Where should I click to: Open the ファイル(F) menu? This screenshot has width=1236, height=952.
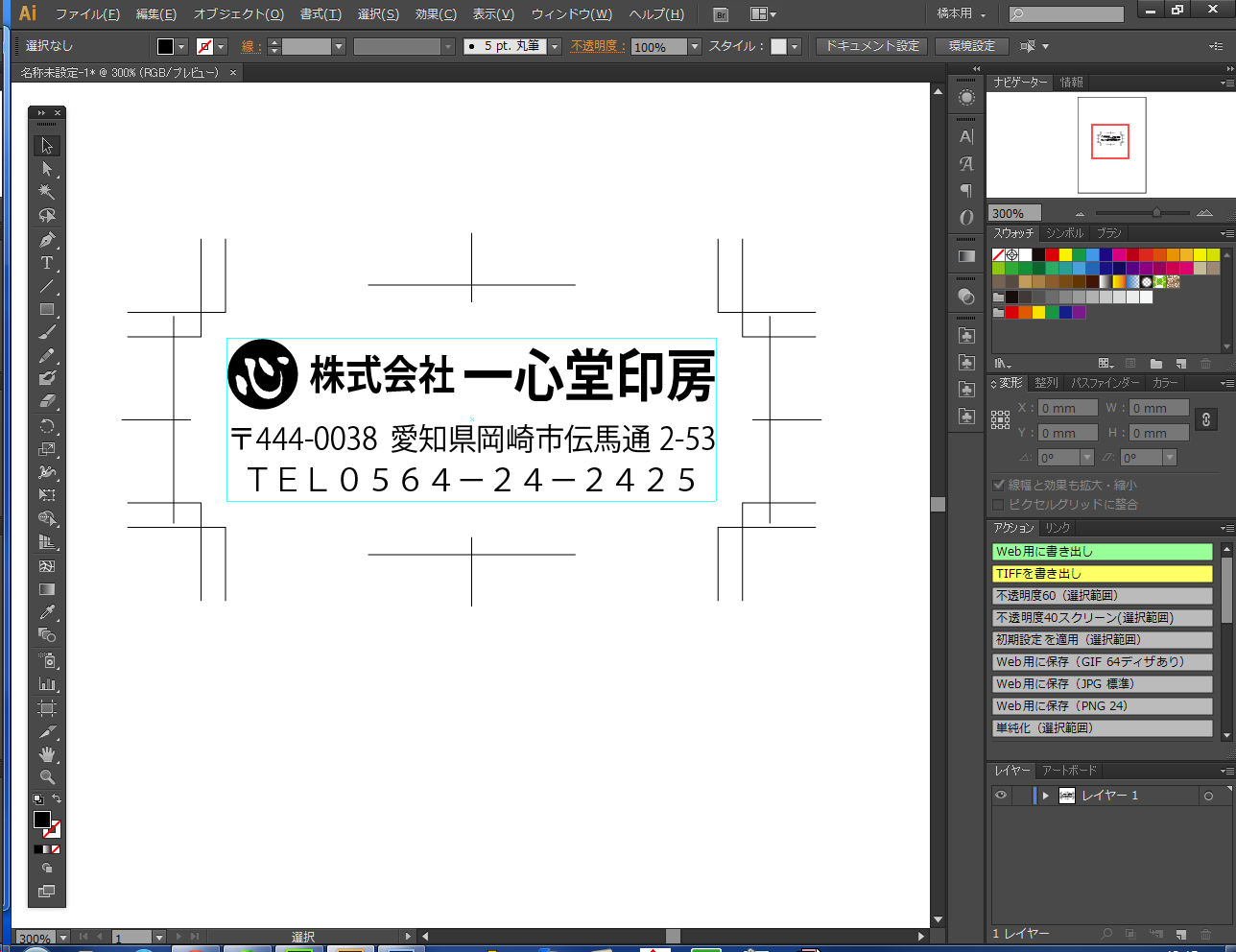pos(87,14)
